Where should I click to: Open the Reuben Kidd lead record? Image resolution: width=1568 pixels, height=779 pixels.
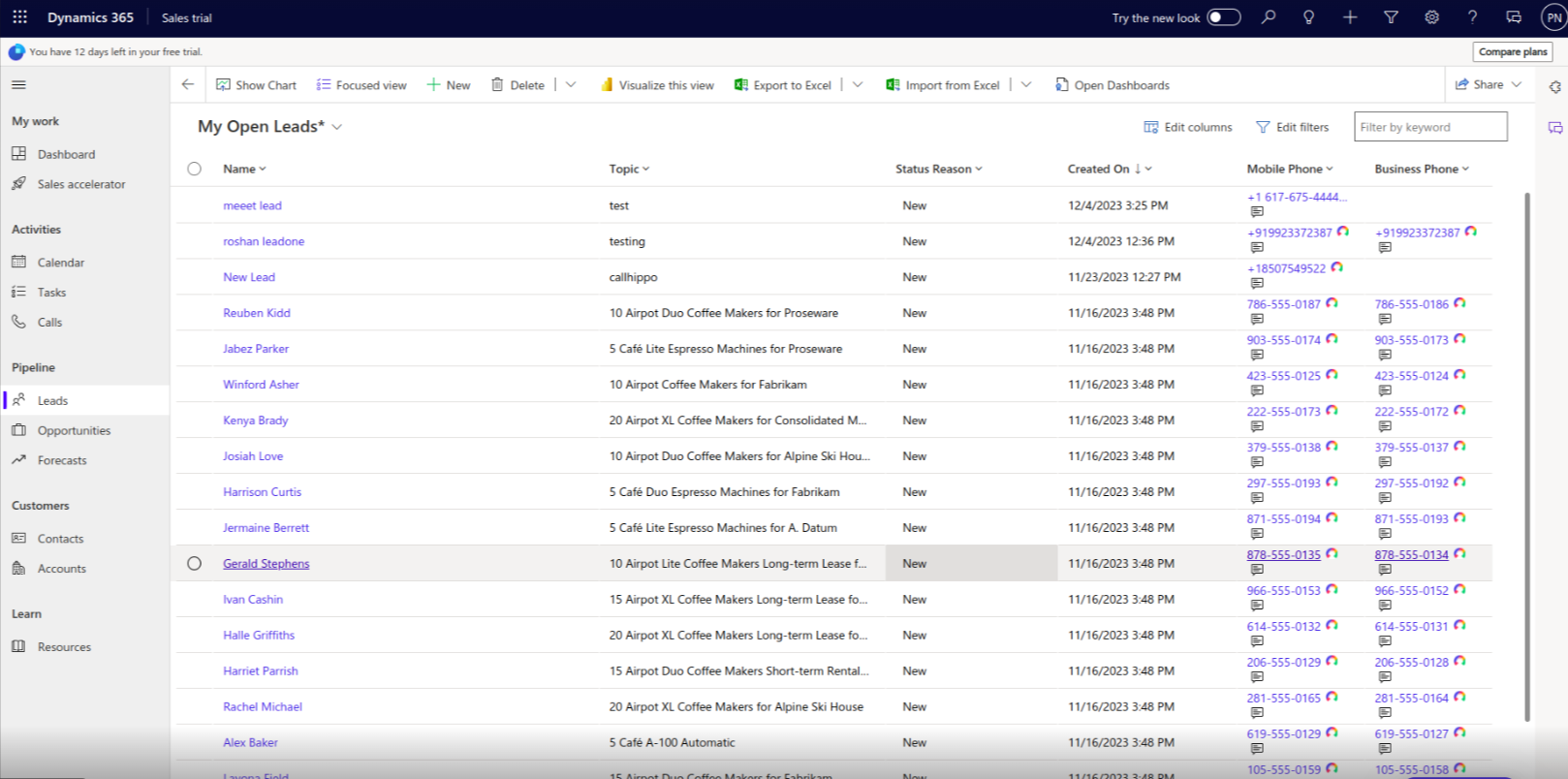(x=257, y=313)
